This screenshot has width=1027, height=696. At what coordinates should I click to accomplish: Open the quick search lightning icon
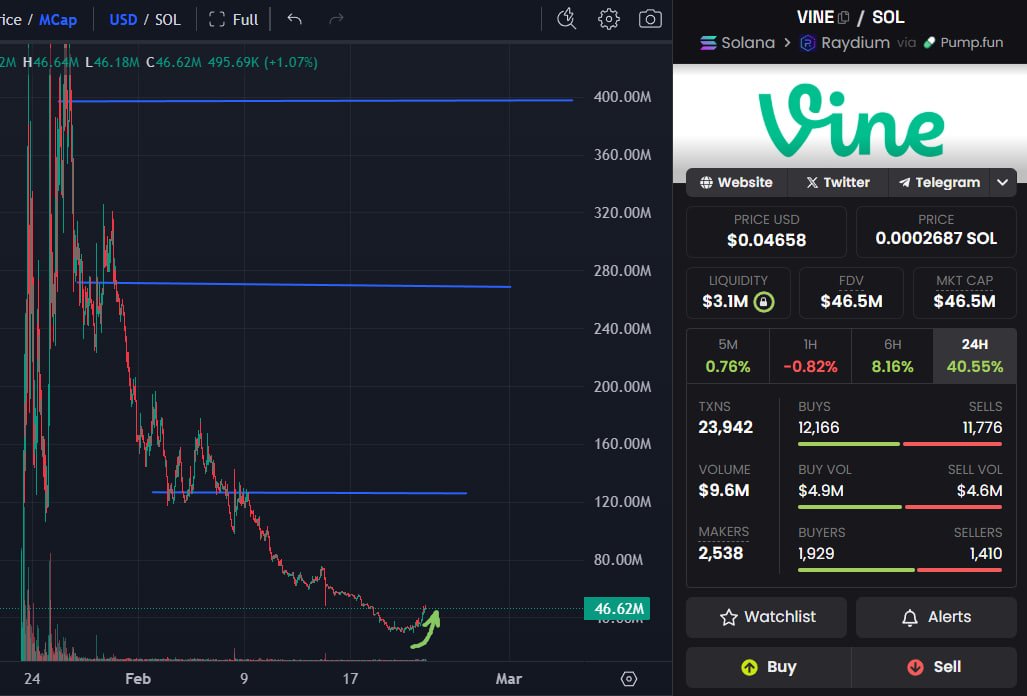[x=567, y=19]
